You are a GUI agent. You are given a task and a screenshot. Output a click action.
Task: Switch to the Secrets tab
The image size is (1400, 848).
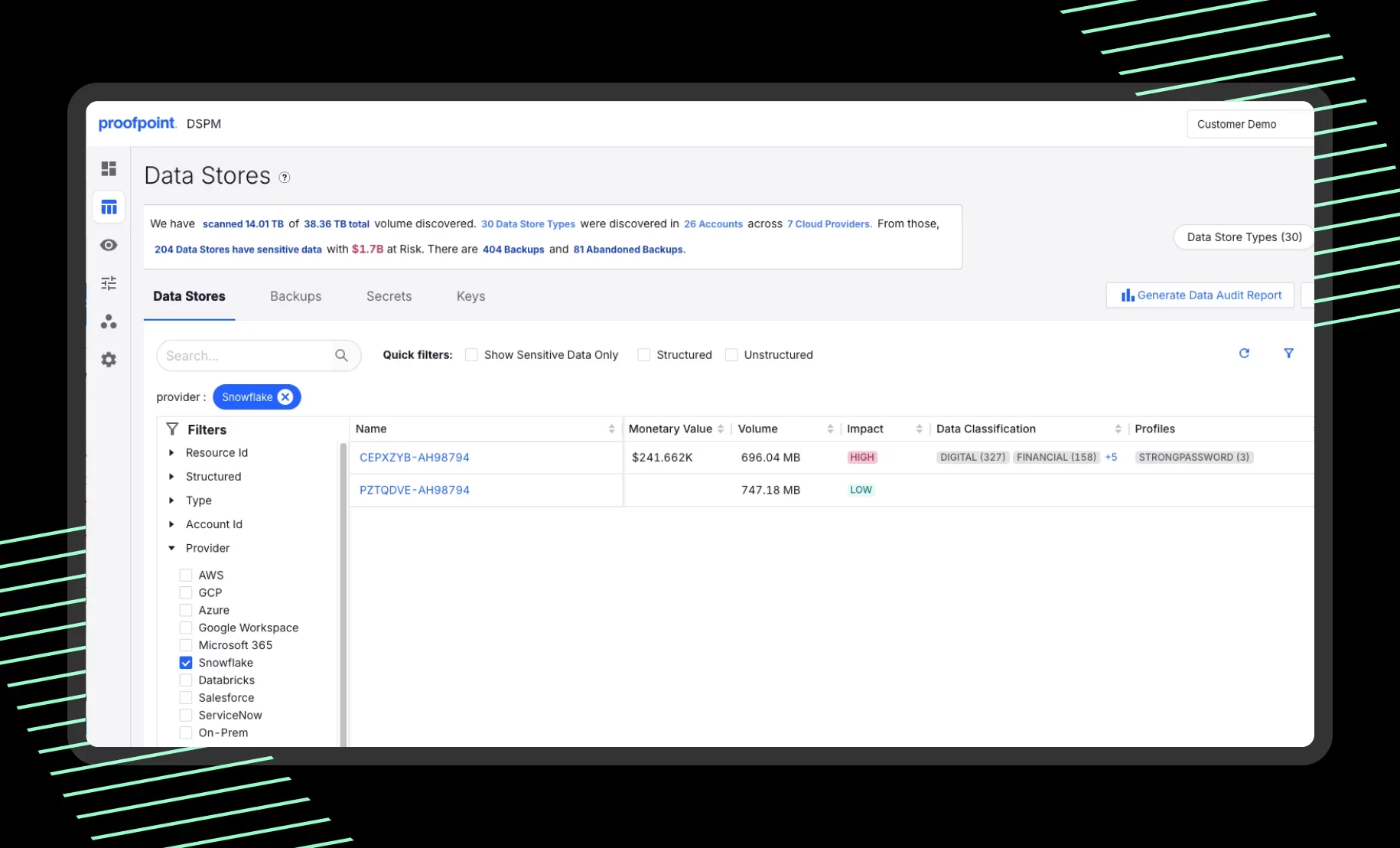389,296
